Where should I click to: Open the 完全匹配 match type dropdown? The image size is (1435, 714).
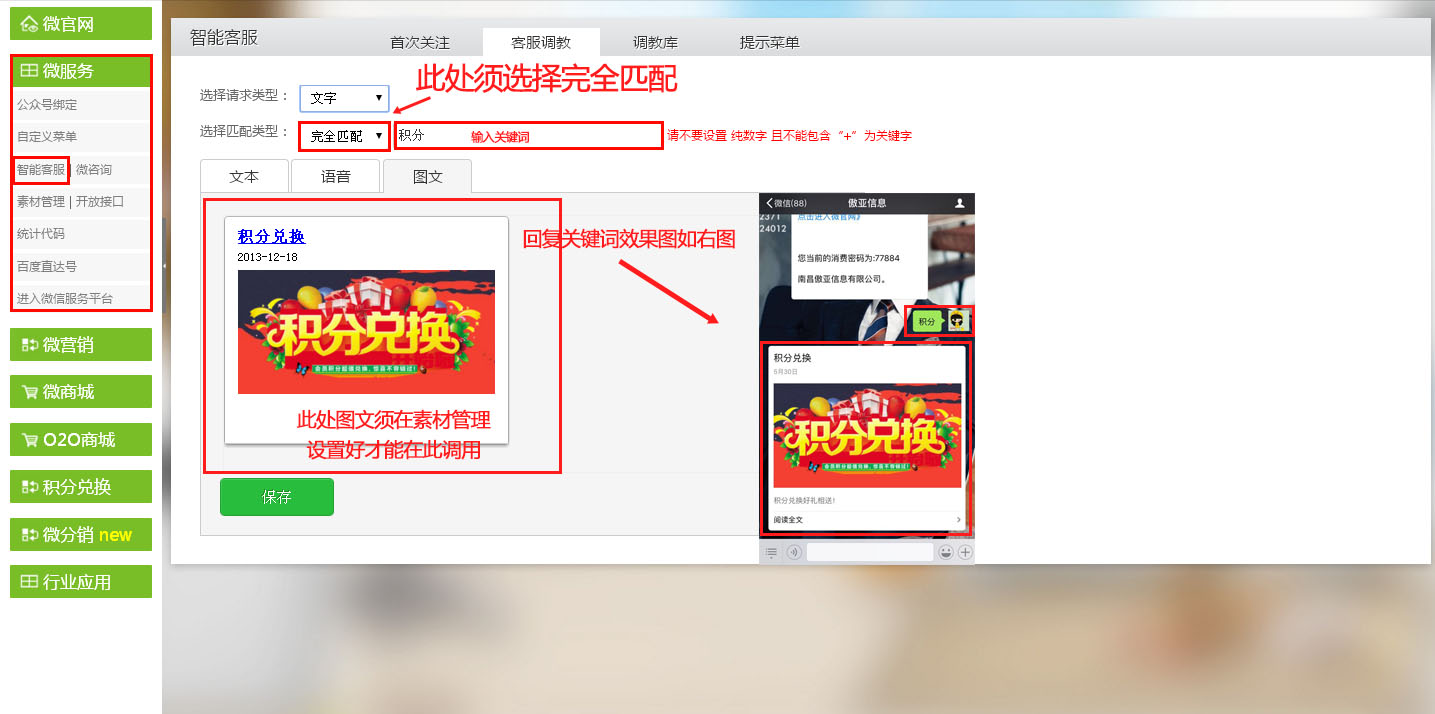345,136
